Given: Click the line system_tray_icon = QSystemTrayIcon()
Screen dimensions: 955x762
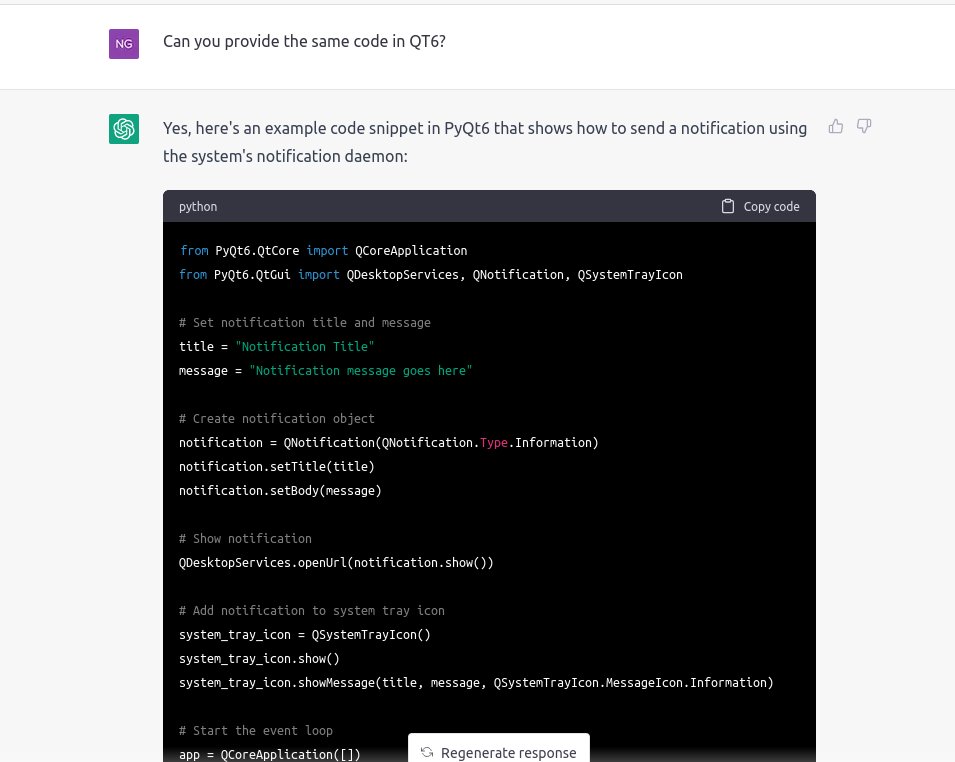Looking at the screenshot, I should 305,635.
